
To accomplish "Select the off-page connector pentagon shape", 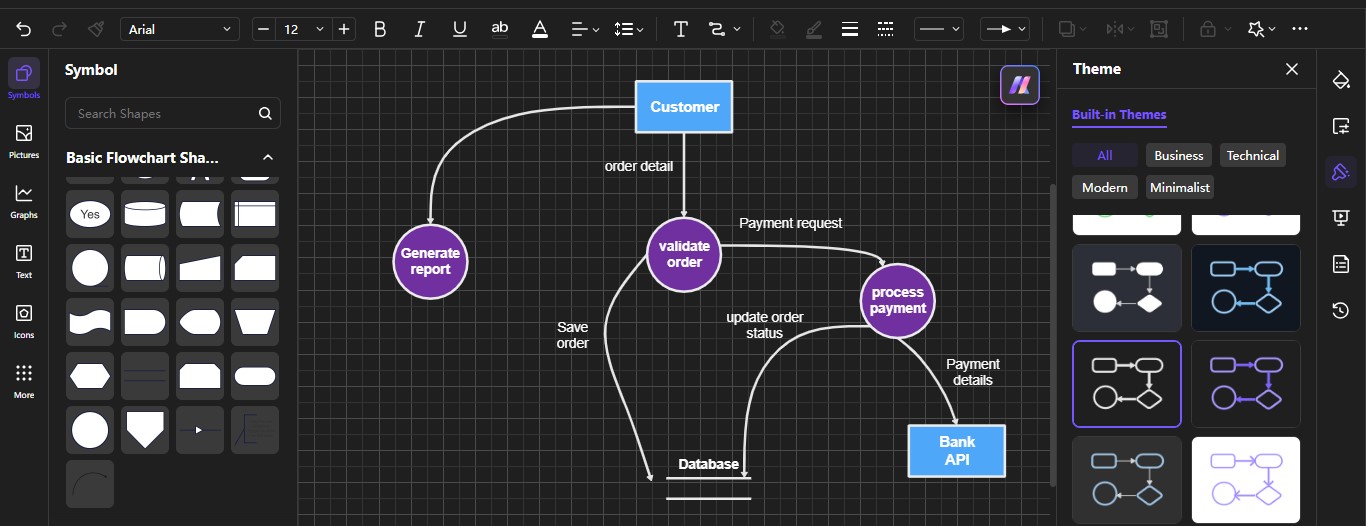I will pyautogui.click(x=145, y=430).
